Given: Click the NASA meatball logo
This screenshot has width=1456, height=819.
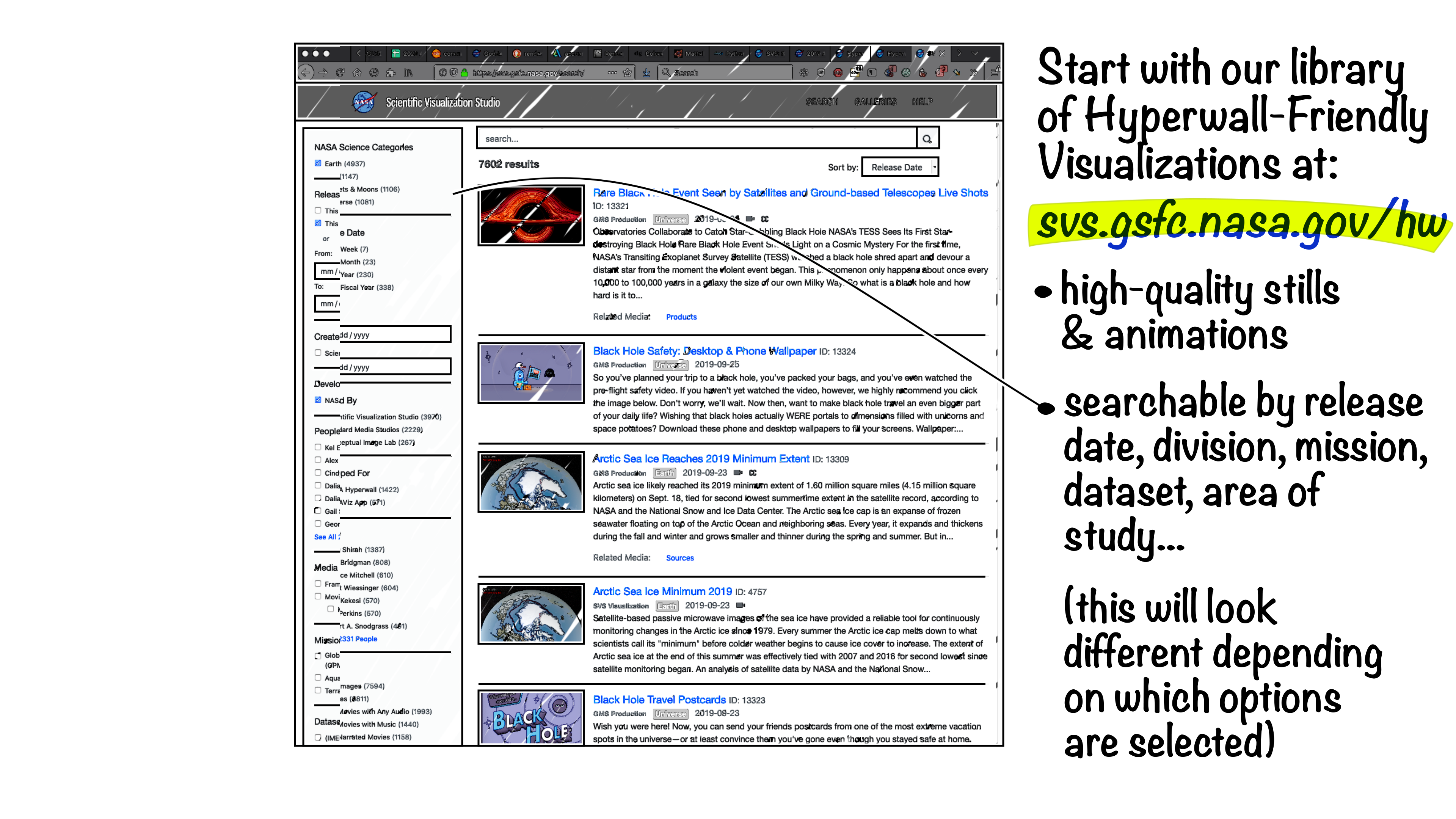Looking at the screenshot, I should point(364,102).
